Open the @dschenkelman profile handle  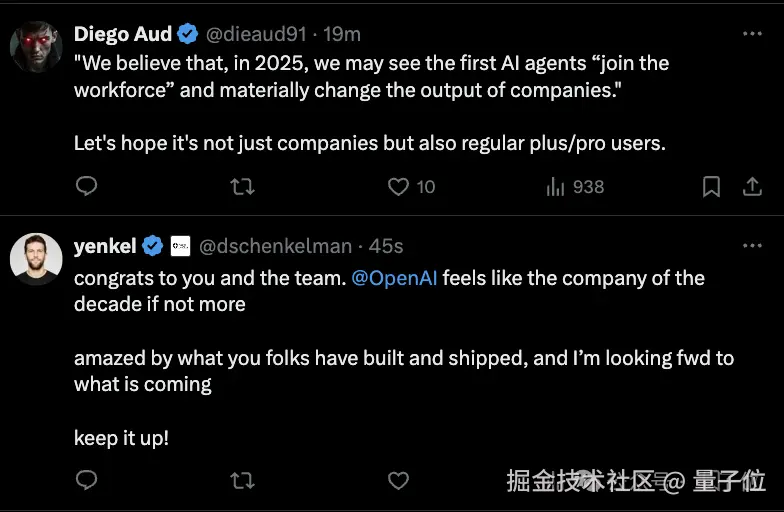tap(276, 246)
